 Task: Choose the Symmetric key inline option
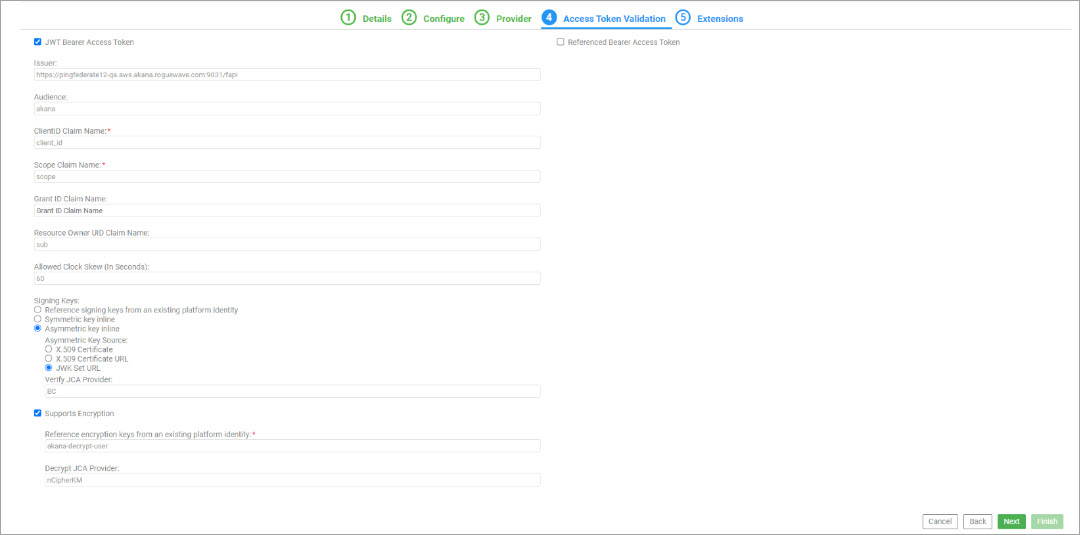[x=38, y=319]
